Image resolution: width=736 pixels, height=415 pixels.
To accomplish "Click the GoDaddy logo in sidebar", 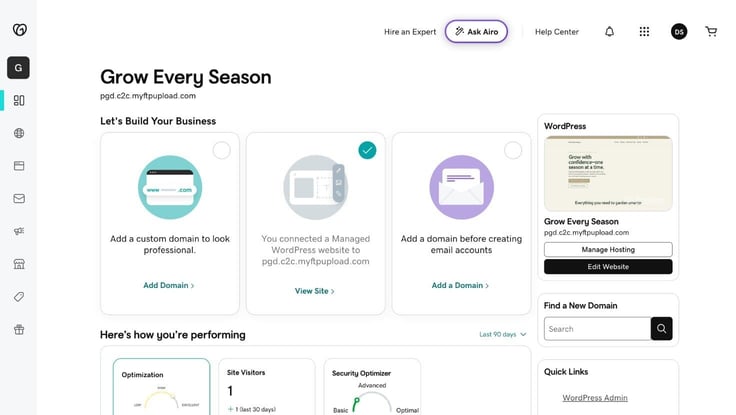I will pyautogui.click(x=19, y=30).
